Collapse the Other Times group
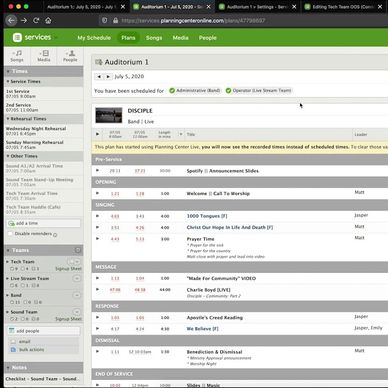This screenshot has height=388, width=388. (8, 156)
